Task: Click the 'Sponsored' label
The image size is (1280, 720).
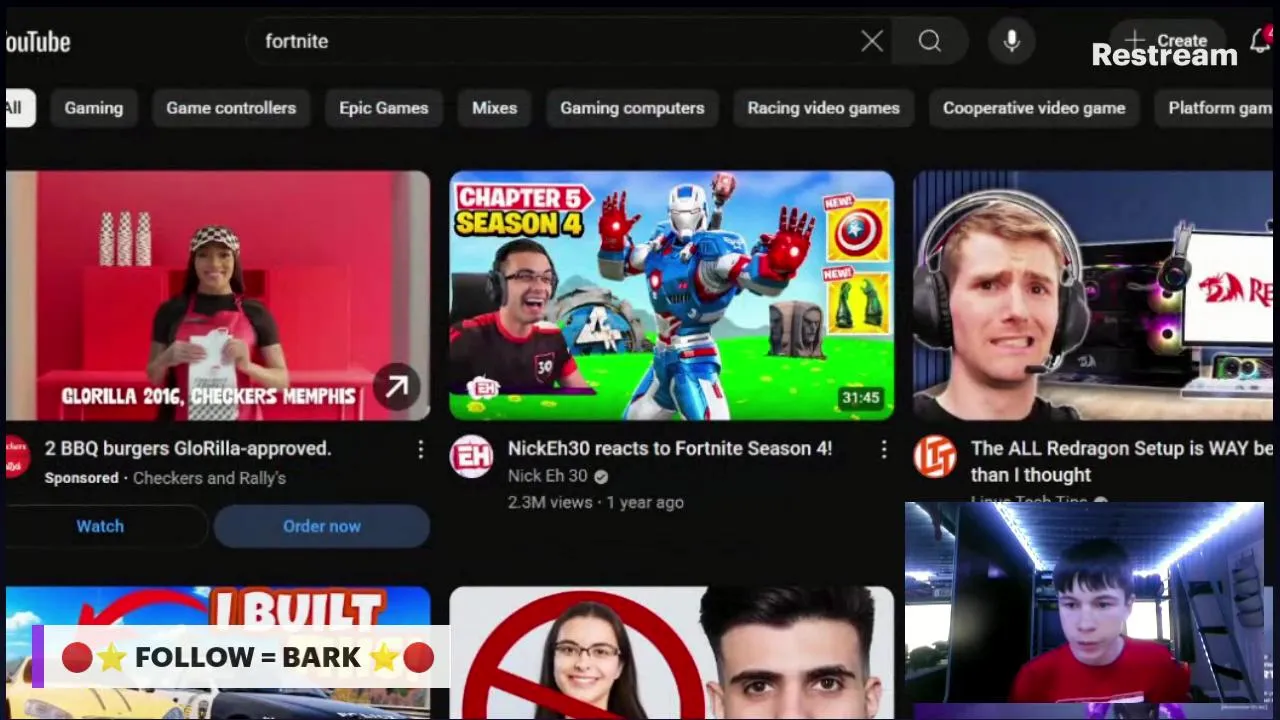Action: point(82,478)
